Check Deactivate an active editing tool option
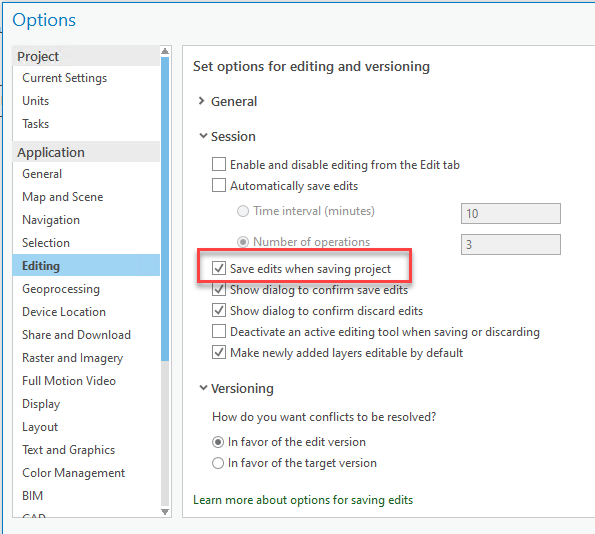 point(219,331)
